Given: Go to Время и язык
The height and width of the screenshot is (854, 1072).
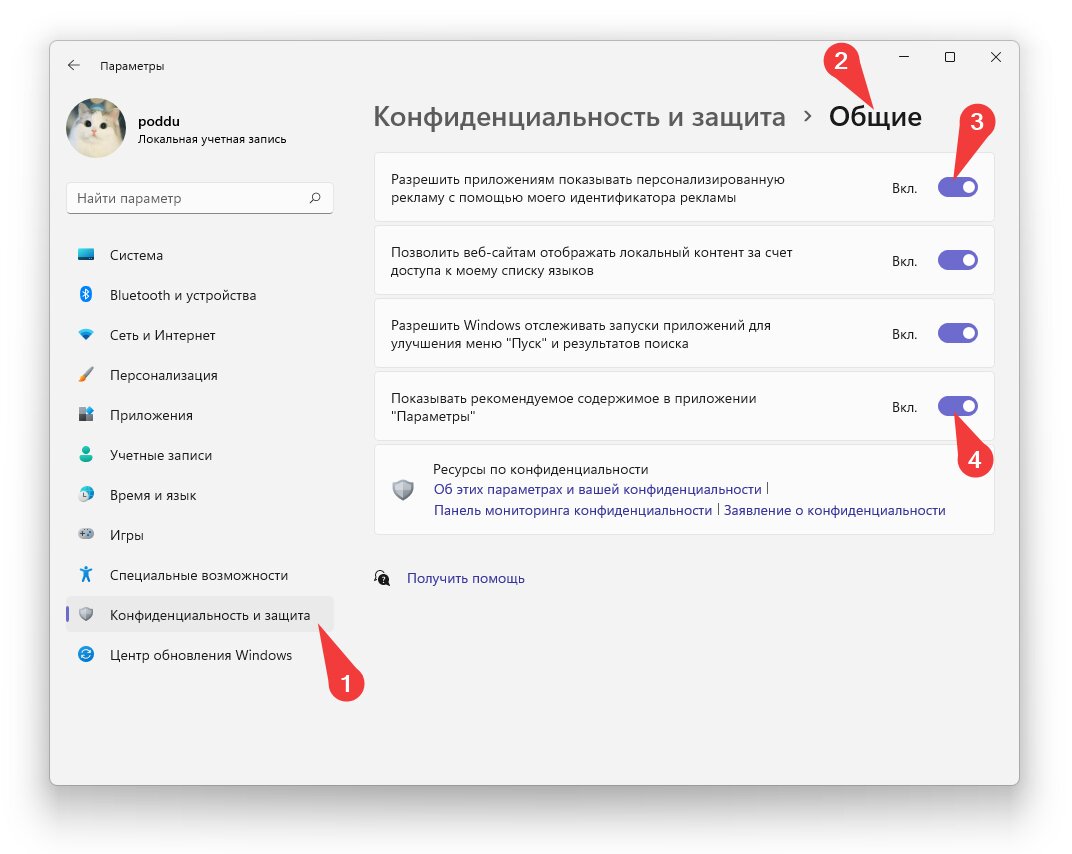Looking at the screenshot, I should pyautogui.click(x=200, y=495).
